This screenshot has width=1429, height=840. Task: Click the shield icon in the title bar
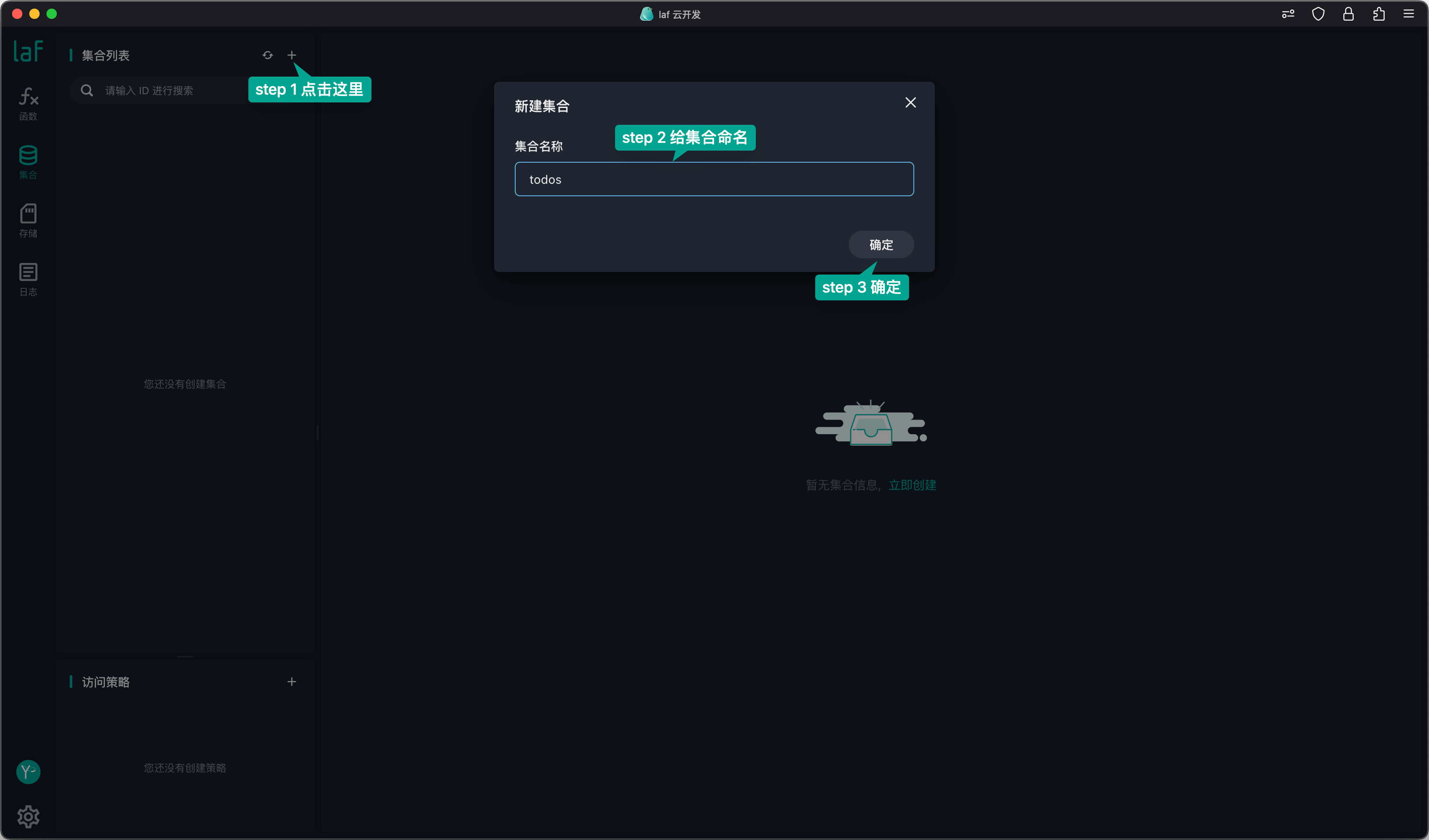tap(1318, 14)
